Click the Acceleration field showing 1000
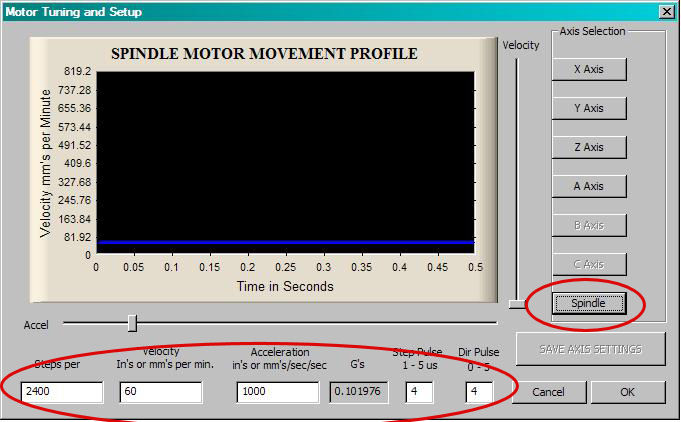This screenshot has height=422, width=681. tap(277, 392)
